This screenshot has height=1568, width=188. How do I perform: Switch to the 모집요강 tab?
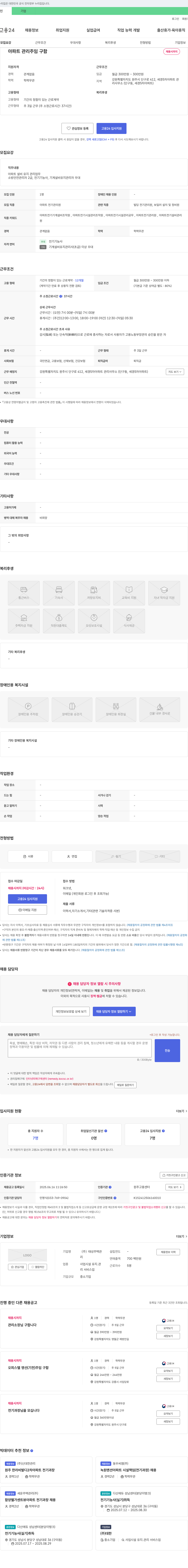(5, 43)
